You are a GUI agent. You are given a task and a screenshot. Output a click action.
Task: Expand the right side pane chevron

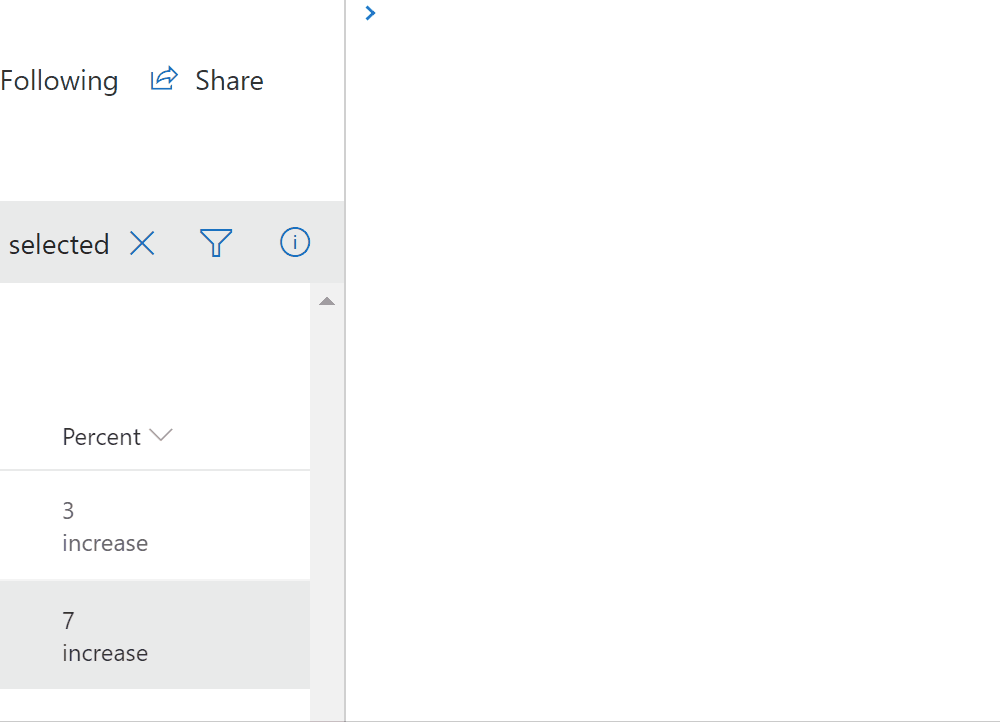coord(369,13)
